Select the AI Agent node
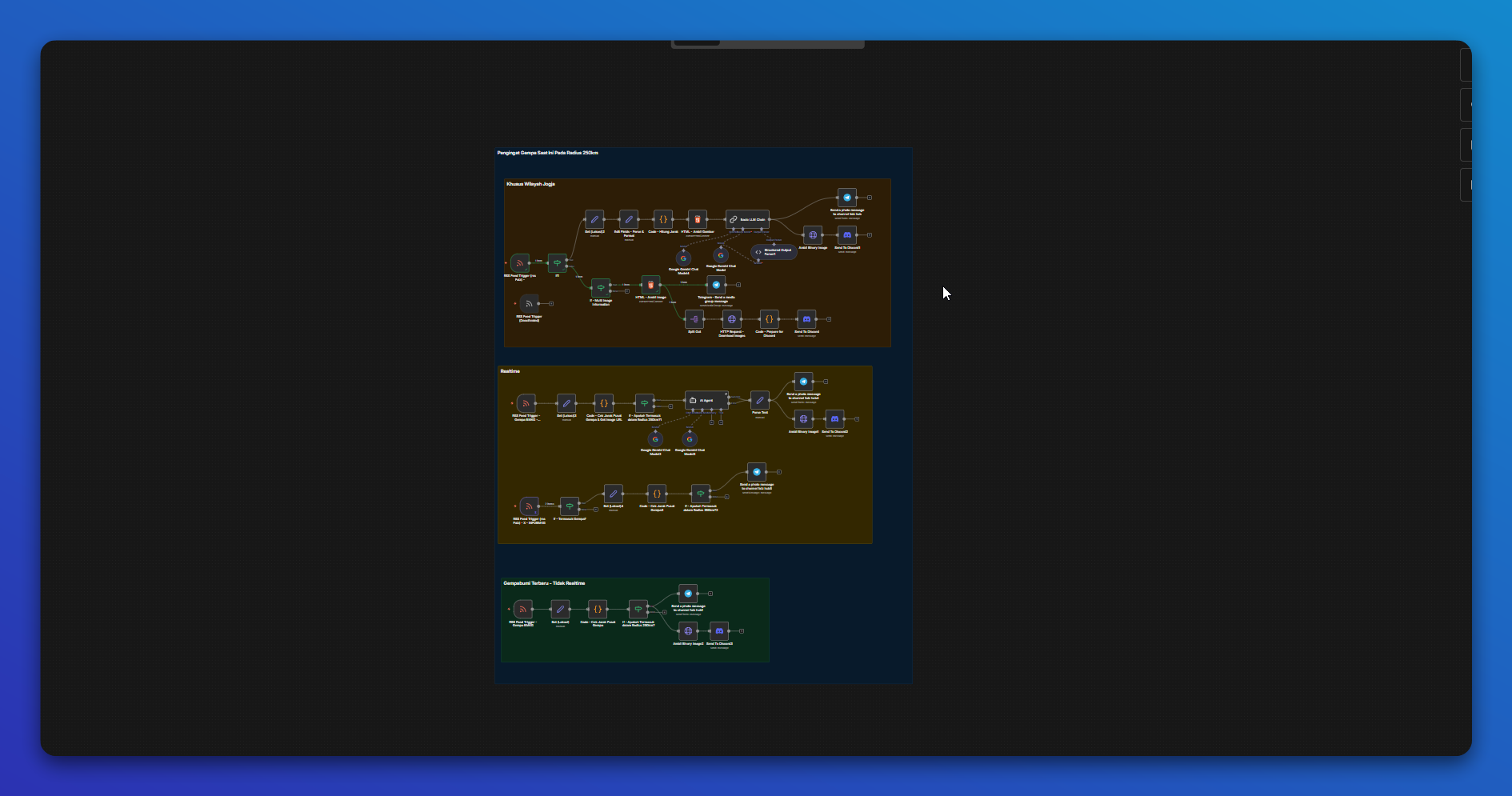1512x796 pixels. pos(706,401)
